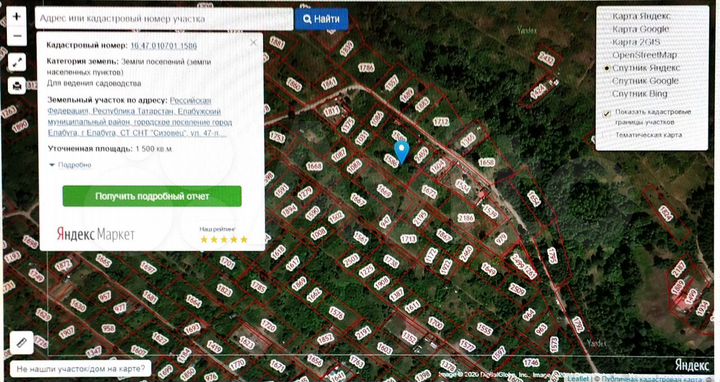Image resolution: width=720 pixels, height=382 pixels.
Task: Toggle Показать кадастровые границы участков checkbox
Action: click(607, 113)
